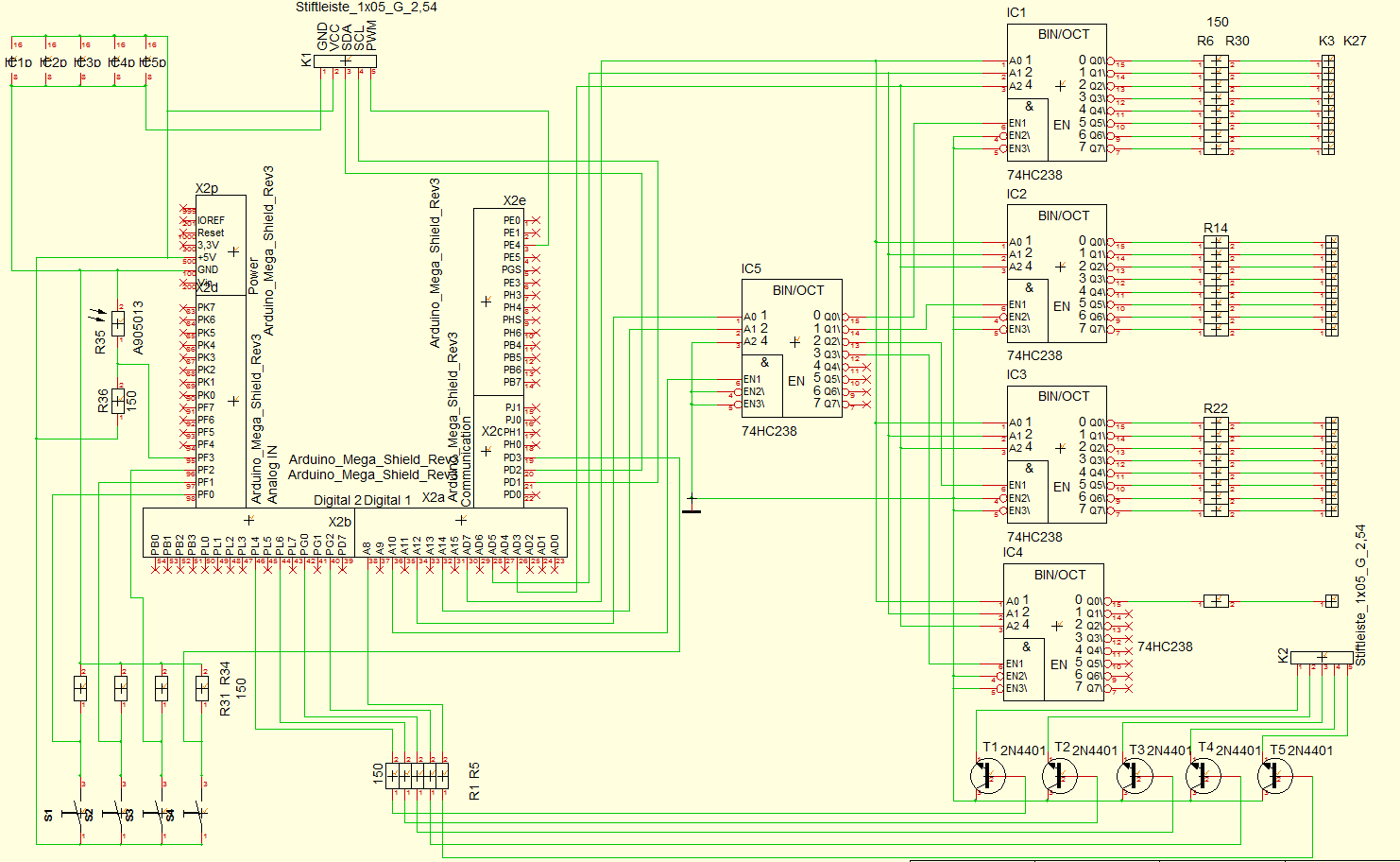
Task: Click the A90513 part value label
Action: 139,328
